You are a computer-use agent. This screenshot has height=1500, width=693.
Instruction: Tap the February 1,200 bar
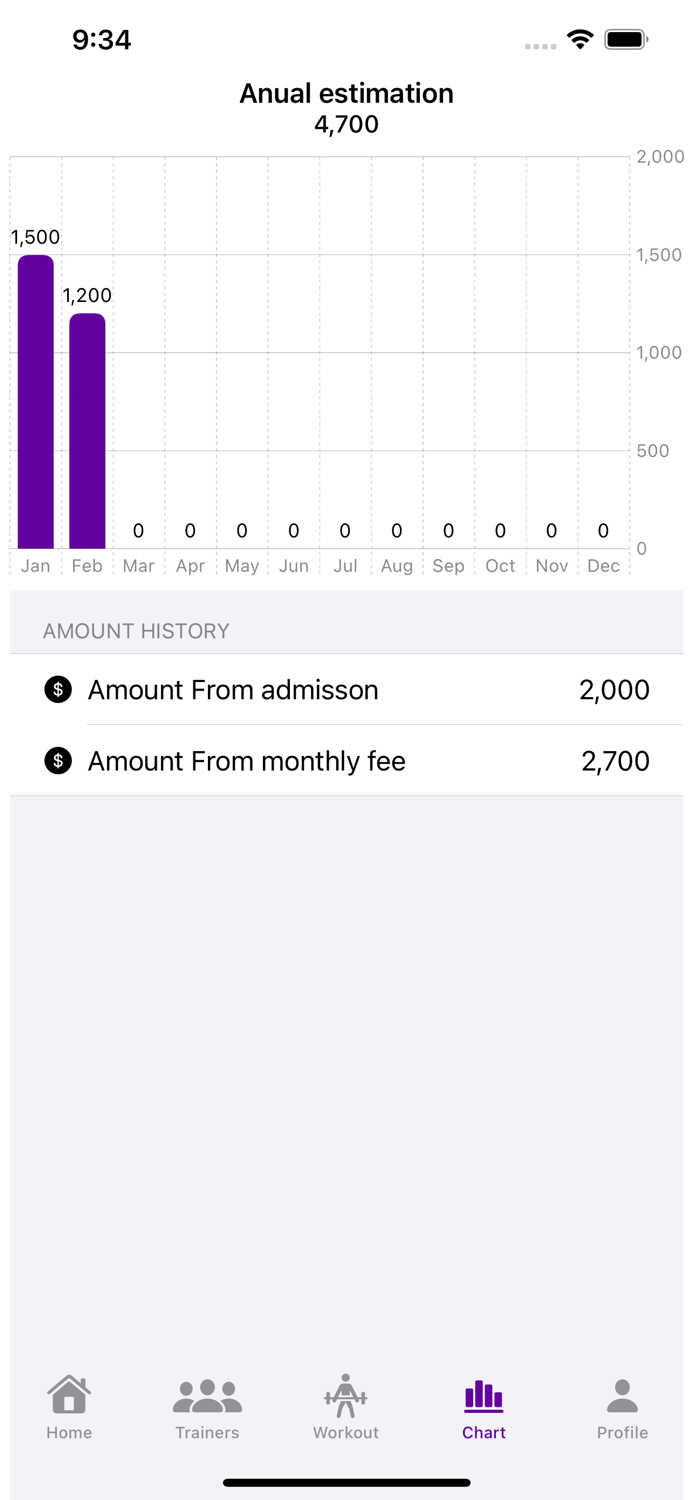pos(87,431)
